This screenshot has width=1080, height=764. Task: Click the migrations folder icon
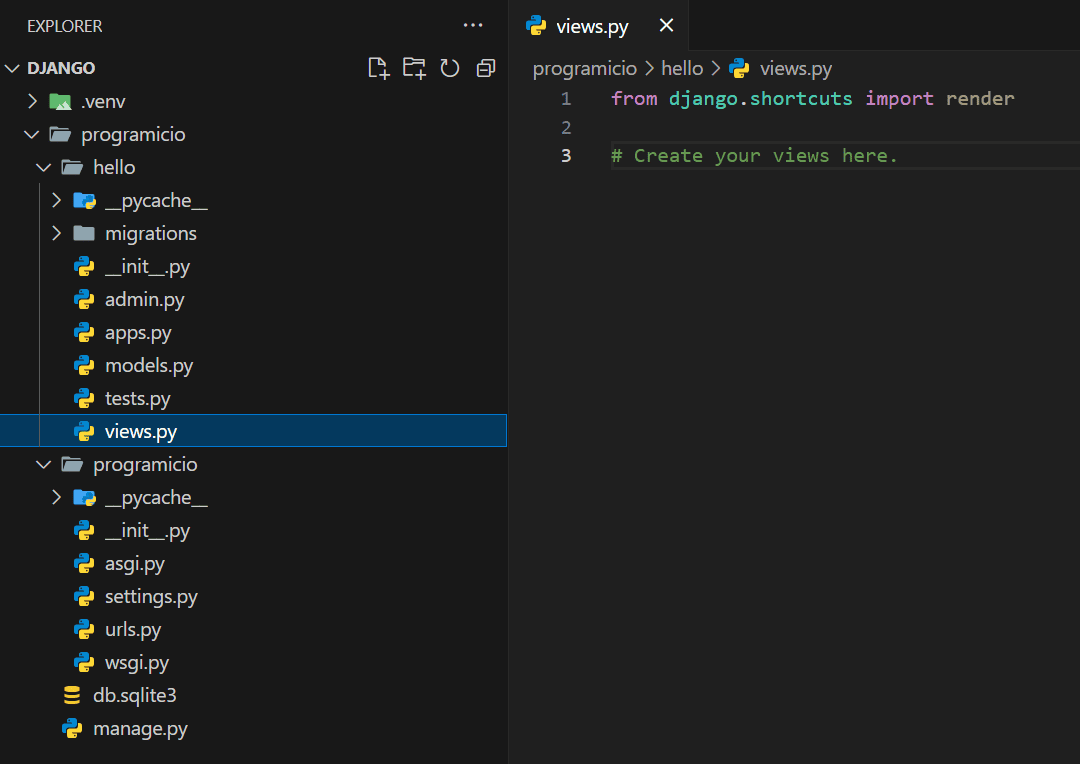[84, 234]
